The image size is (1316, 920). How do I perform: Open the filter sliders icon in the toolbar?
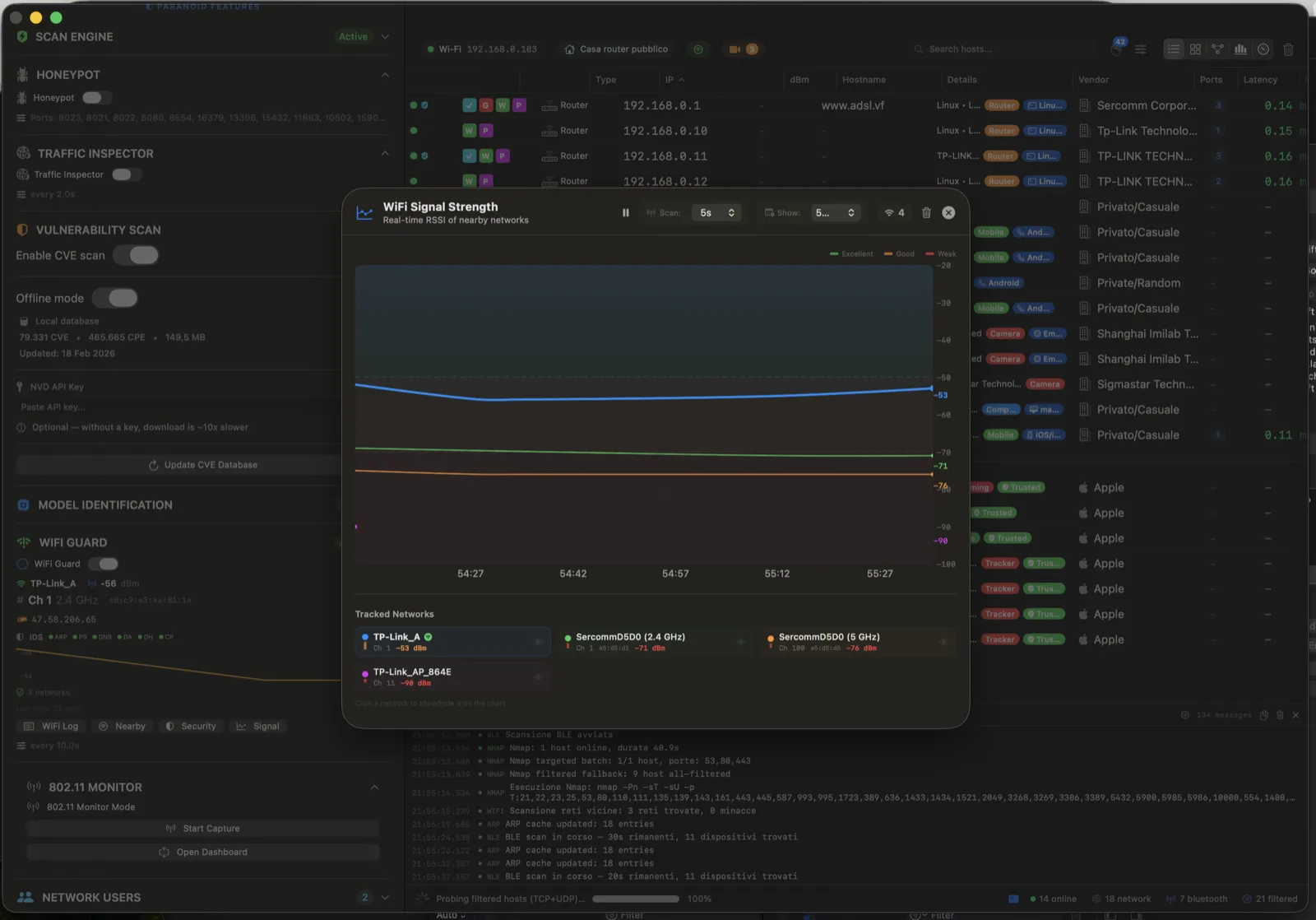pos(1141,49)
